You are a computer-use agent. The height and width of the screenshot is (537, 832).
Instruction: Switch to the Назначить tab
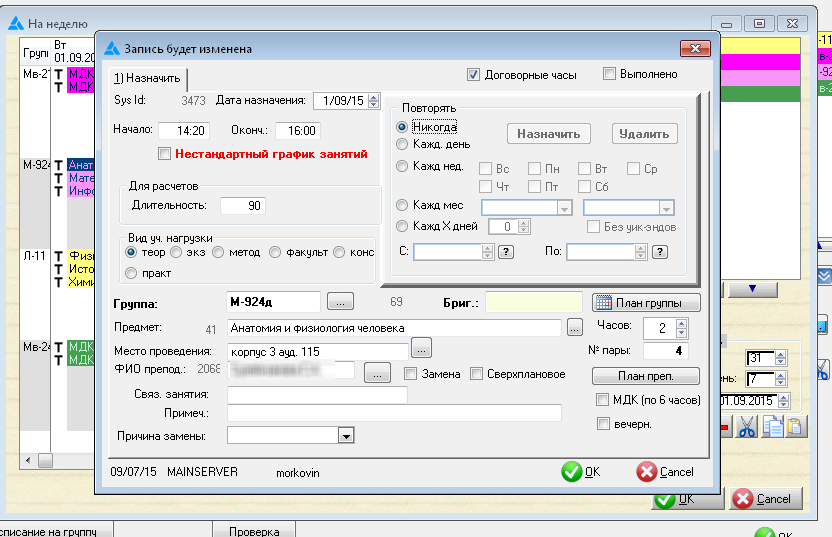[148, 78]
